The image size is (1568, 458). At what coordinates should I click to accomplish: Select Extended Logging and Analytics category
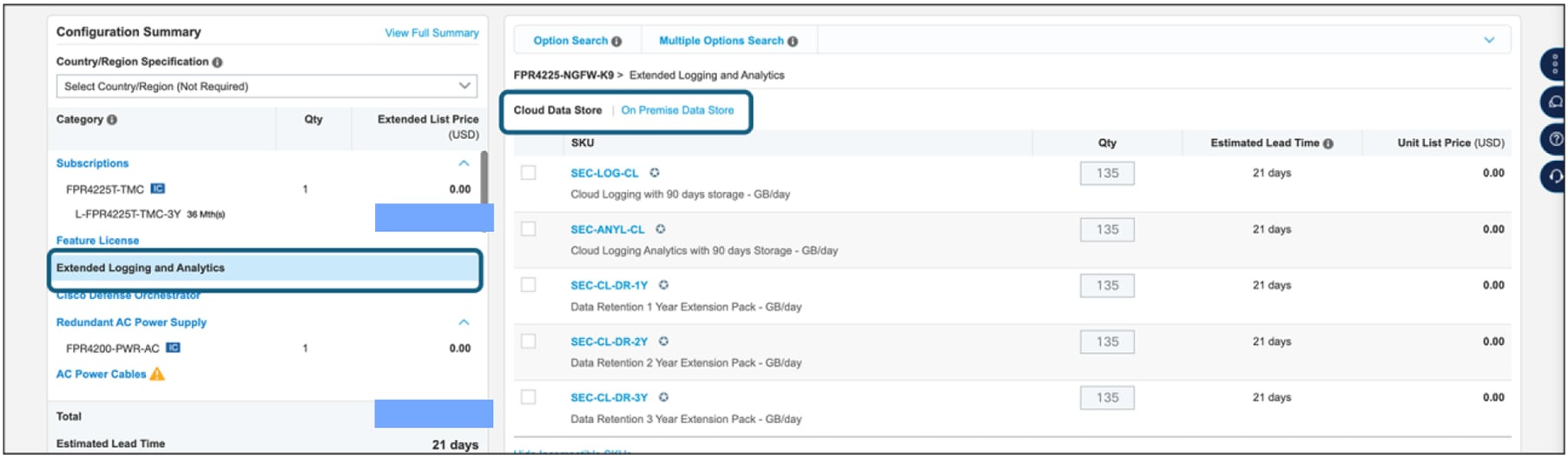pos(265,269)
